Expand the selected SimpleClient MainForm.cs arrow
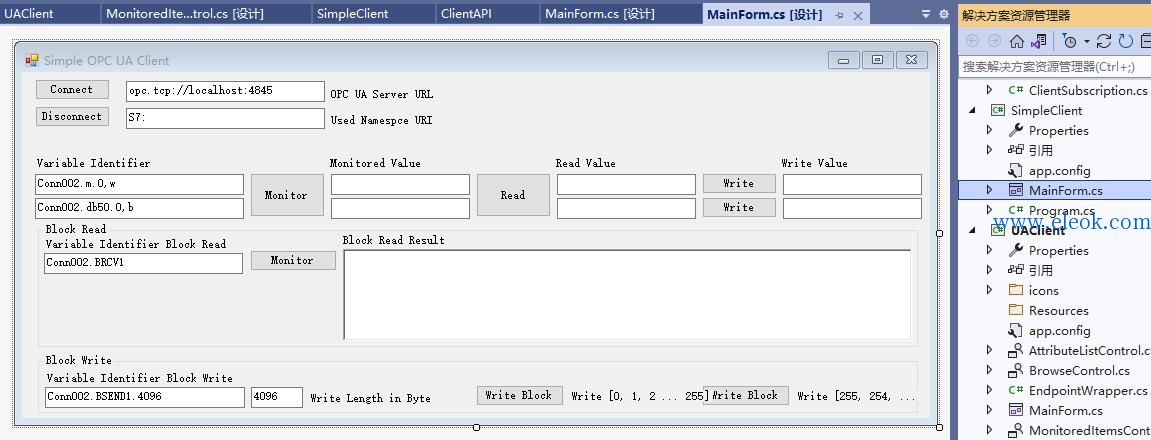 click(x=990, y=190)
